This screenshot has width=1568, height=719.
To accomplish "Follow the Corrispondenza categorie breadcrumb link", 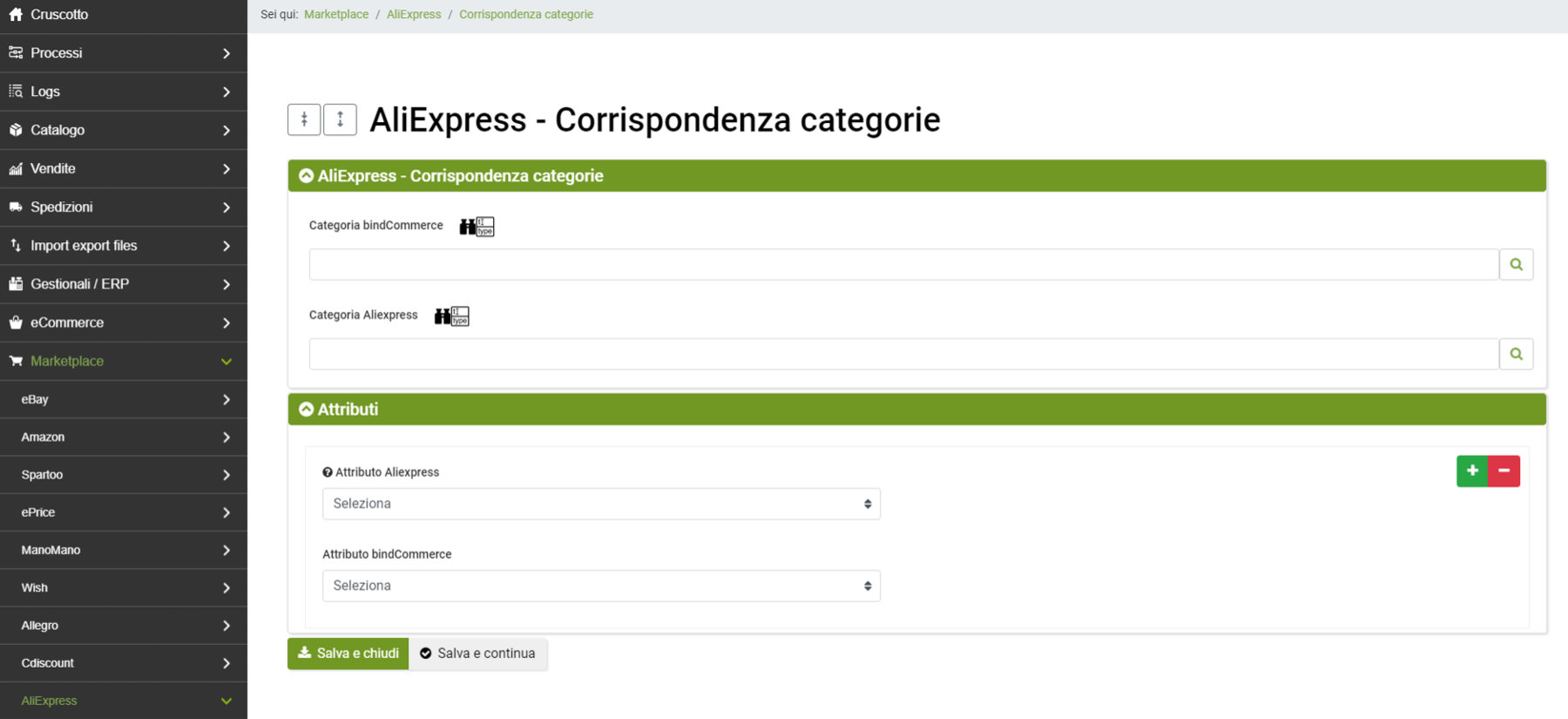I will [526, 14].
